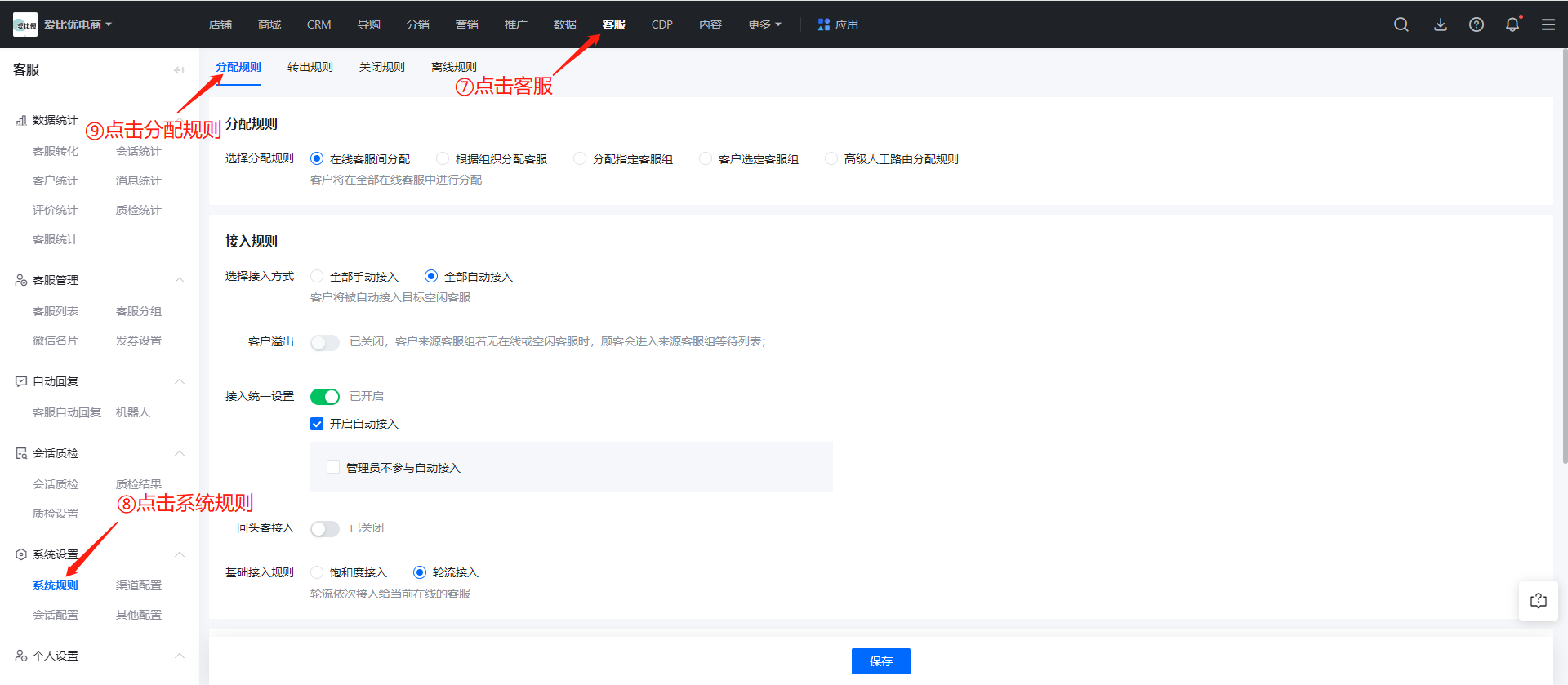
Task: Collapse the 会话质检 section chevron
Action: 180,453
